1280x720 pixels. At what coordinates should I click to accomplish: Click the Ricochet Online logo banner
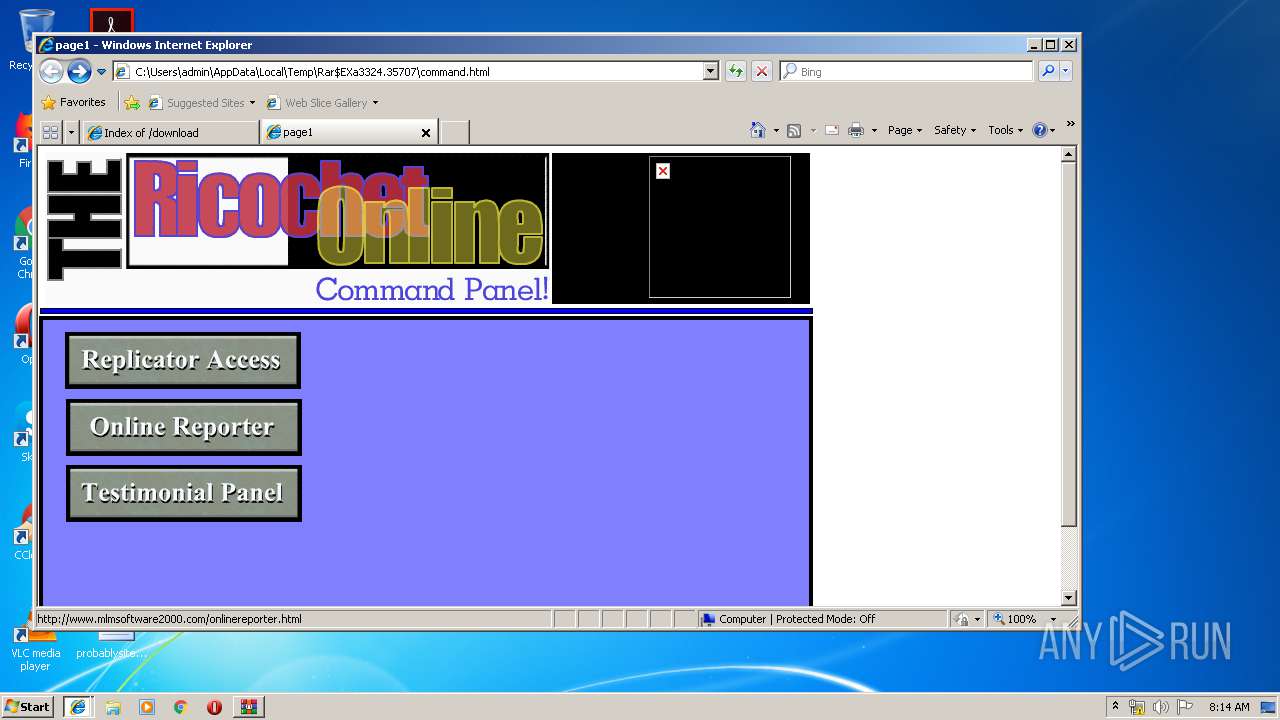338,211
